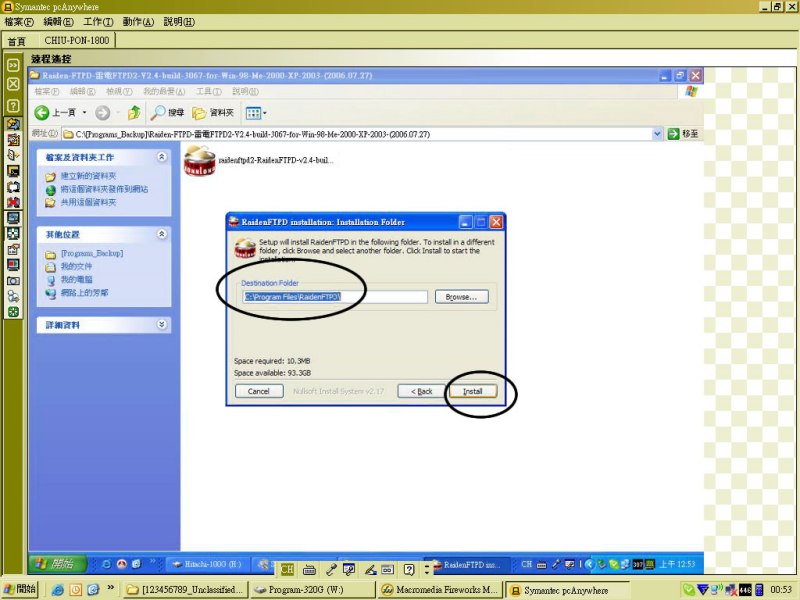The image size is (800, 600).
Task: Click the grey forward arrow in Explorer toolbar
Action: [x=103, y=112]
